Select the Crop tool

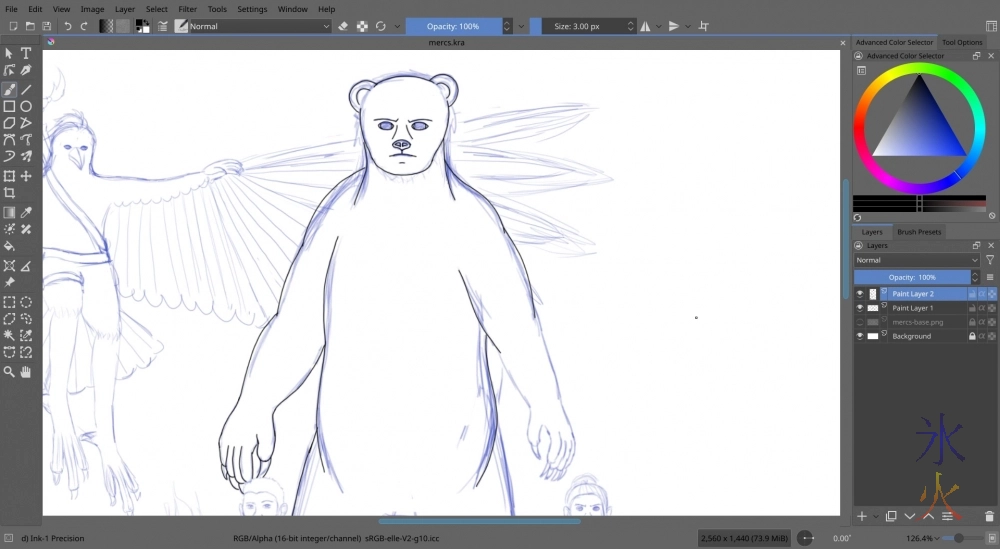click(9, 193)
